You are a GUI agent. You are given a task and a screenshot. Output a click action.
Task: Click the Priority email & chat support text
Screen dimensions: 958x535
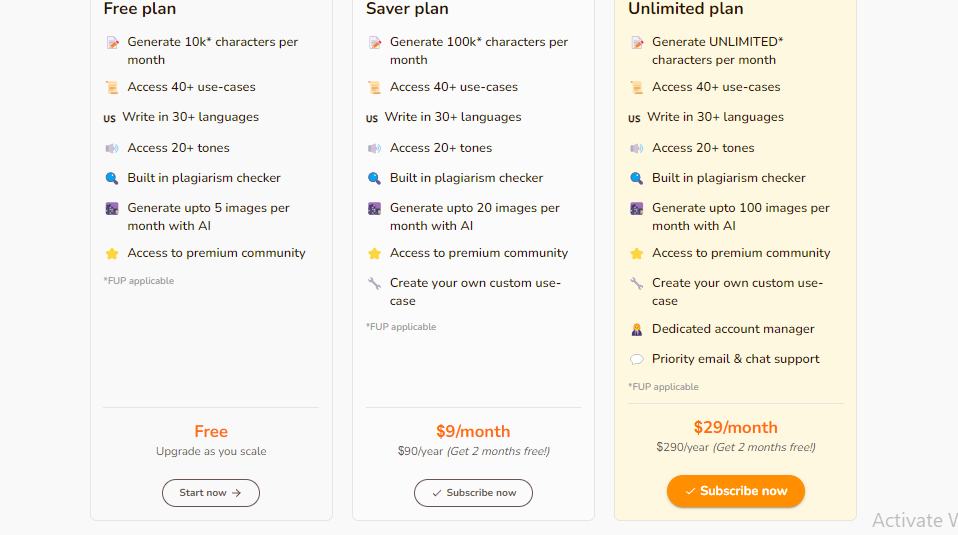pyautogui.click(x=736, y=359)
